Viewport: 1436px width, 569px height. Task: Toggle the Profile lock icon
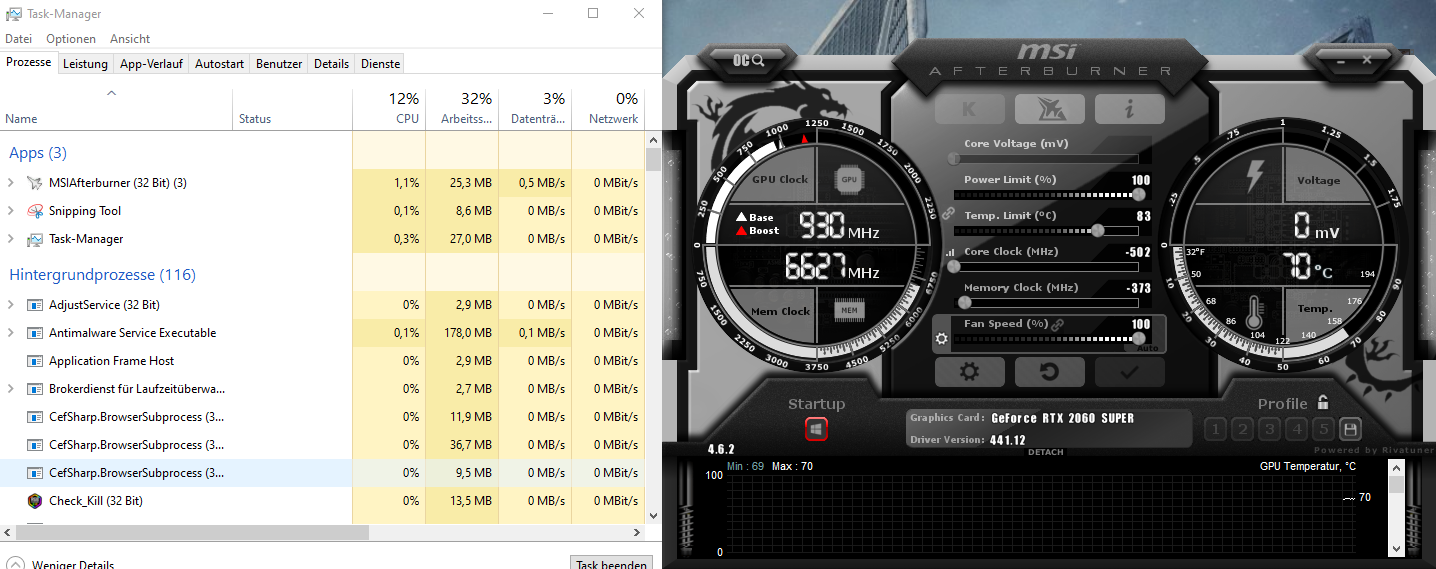click(x=1323, y=403)
